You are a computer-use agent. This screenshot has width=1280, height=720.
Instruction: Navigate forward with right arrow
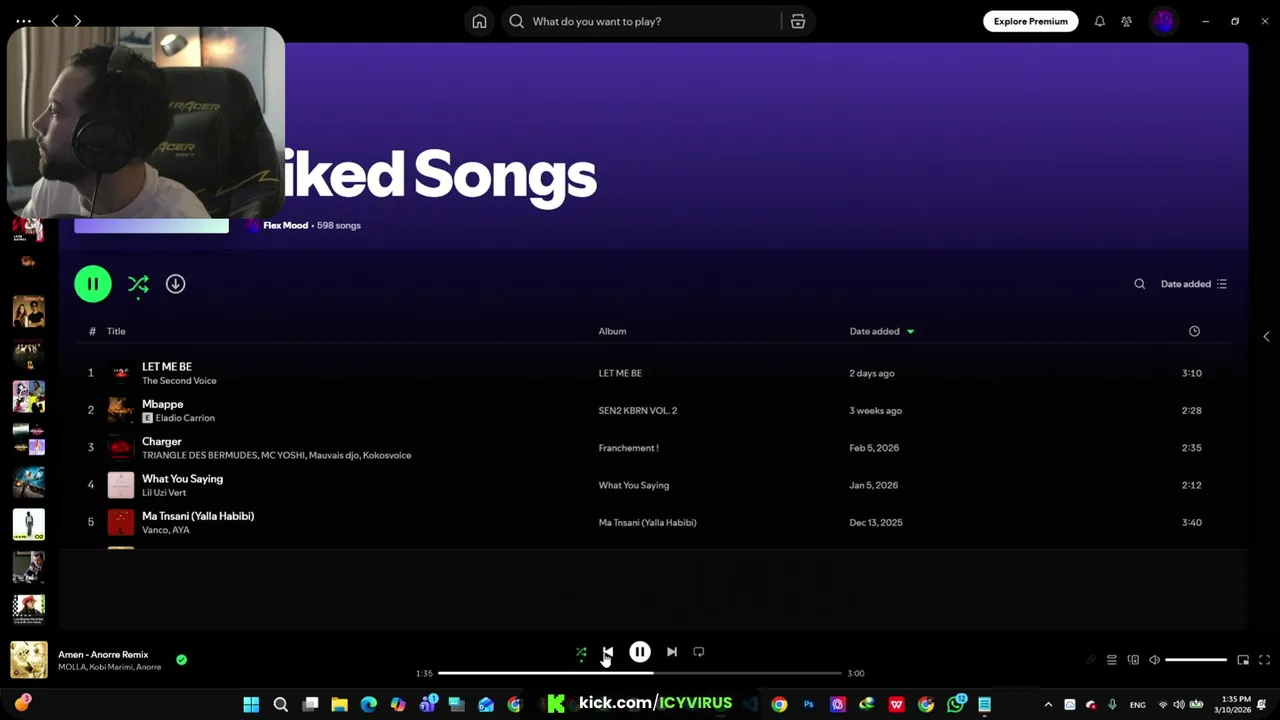[78, 21]
